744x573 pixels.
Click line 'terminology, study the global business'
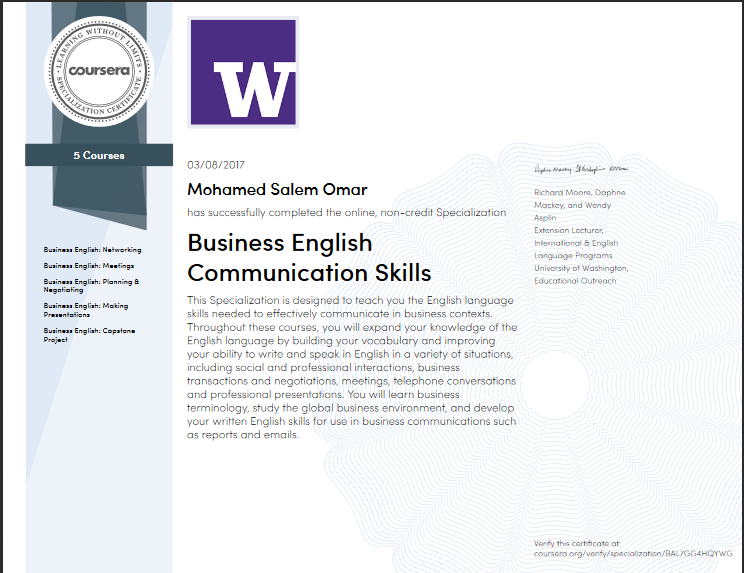(x=351, y=408)
